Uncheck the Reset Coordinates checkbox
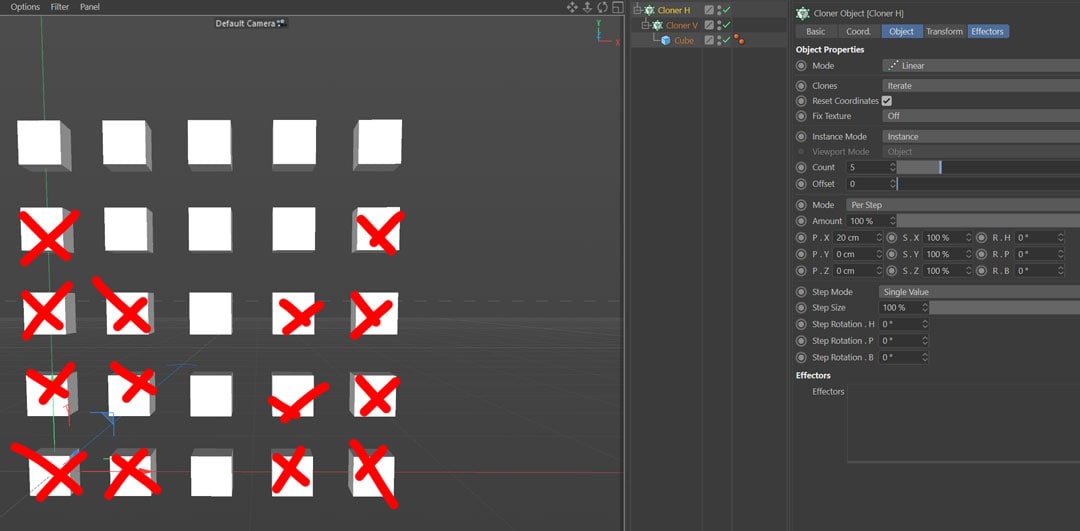This screenshot has width=1080, height=531. coord(887,101)
